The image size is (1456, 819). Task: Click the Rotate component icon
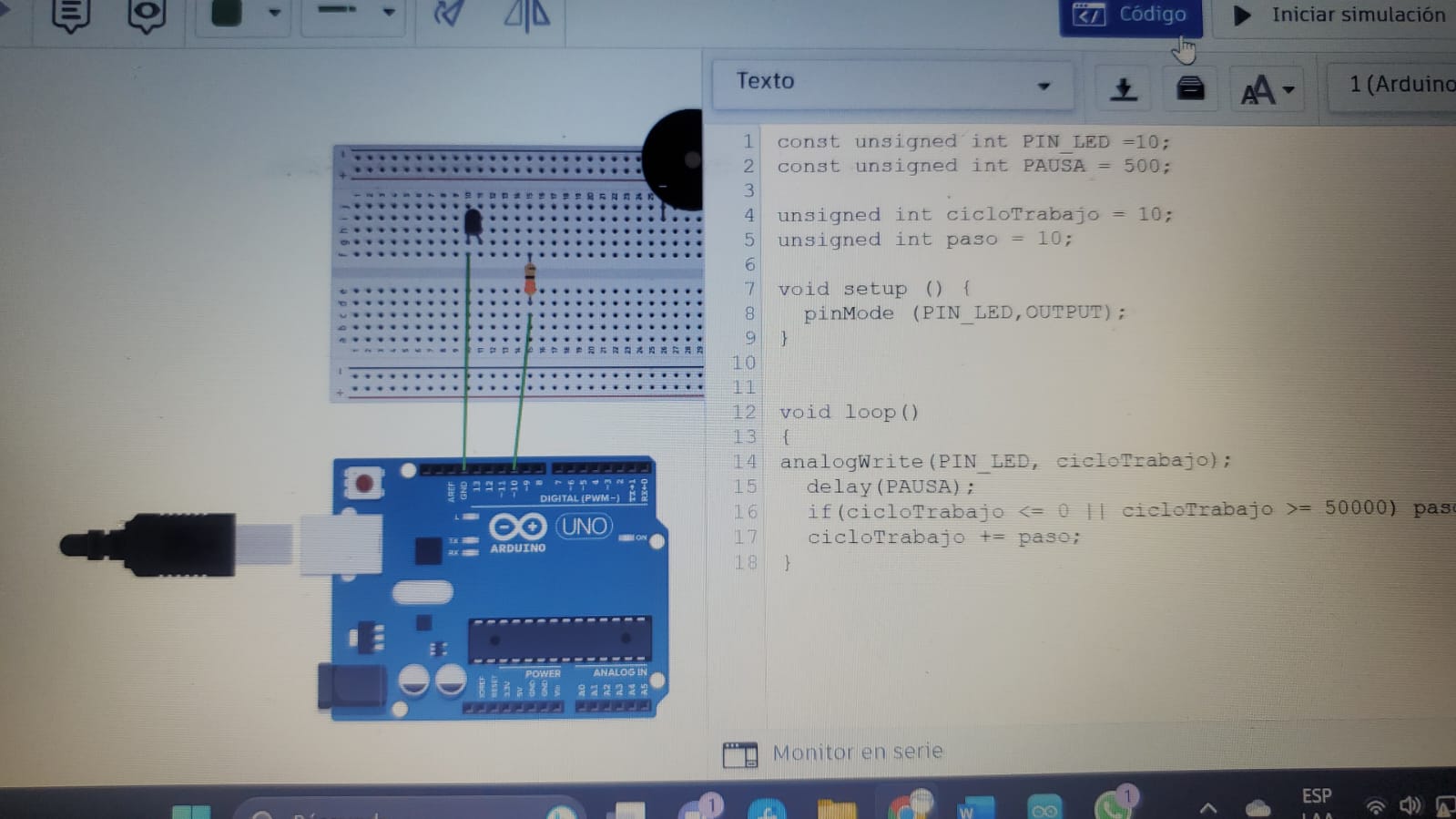point(448,14)
